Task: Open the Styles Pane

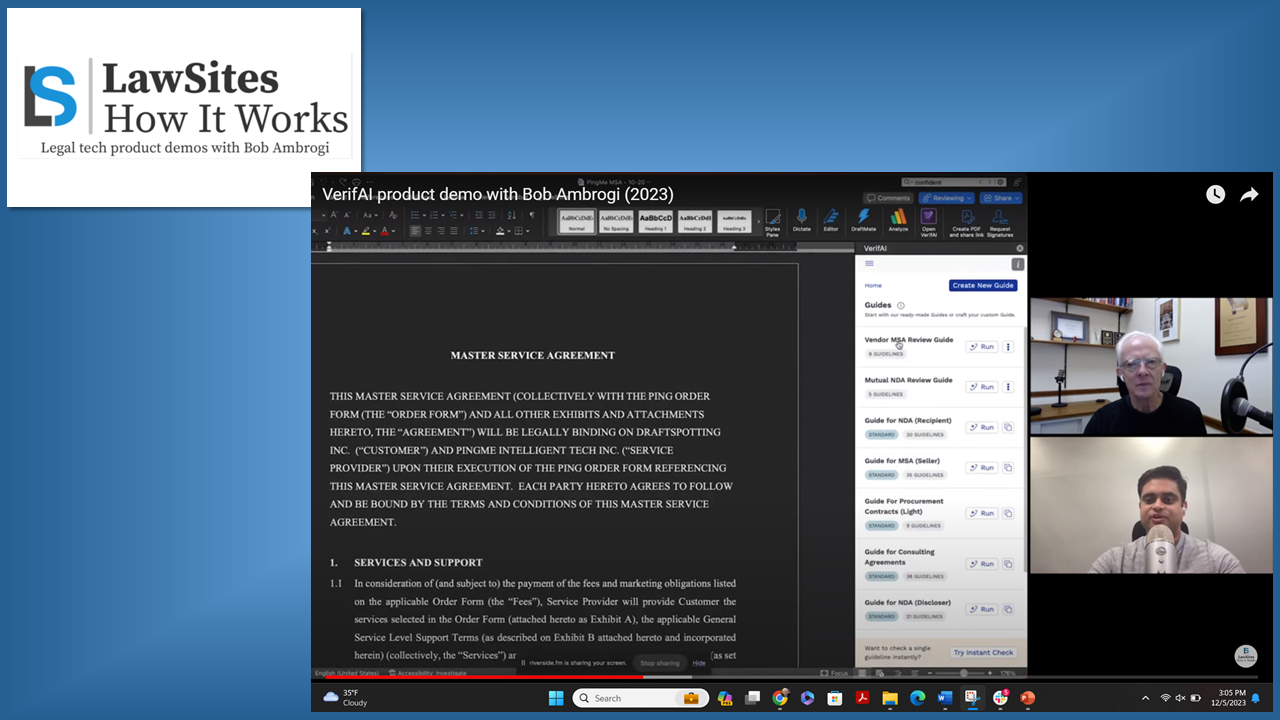Action: click(x=772, y=221)
